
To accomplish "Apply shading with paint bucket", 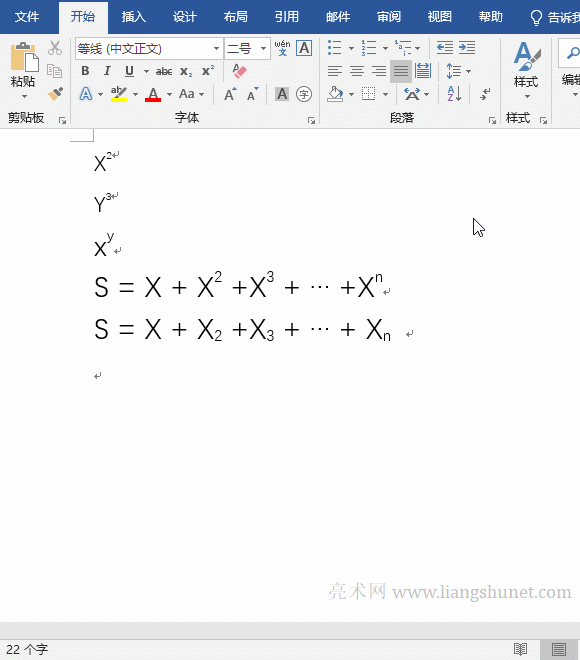I will (335, 94).
